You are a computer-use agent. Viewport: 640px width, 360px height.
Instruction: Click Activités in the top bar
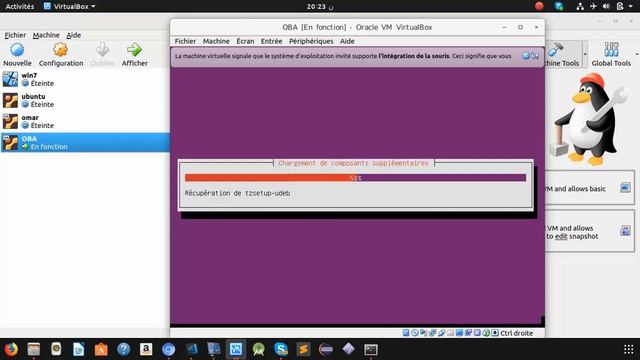click(20, 6)
